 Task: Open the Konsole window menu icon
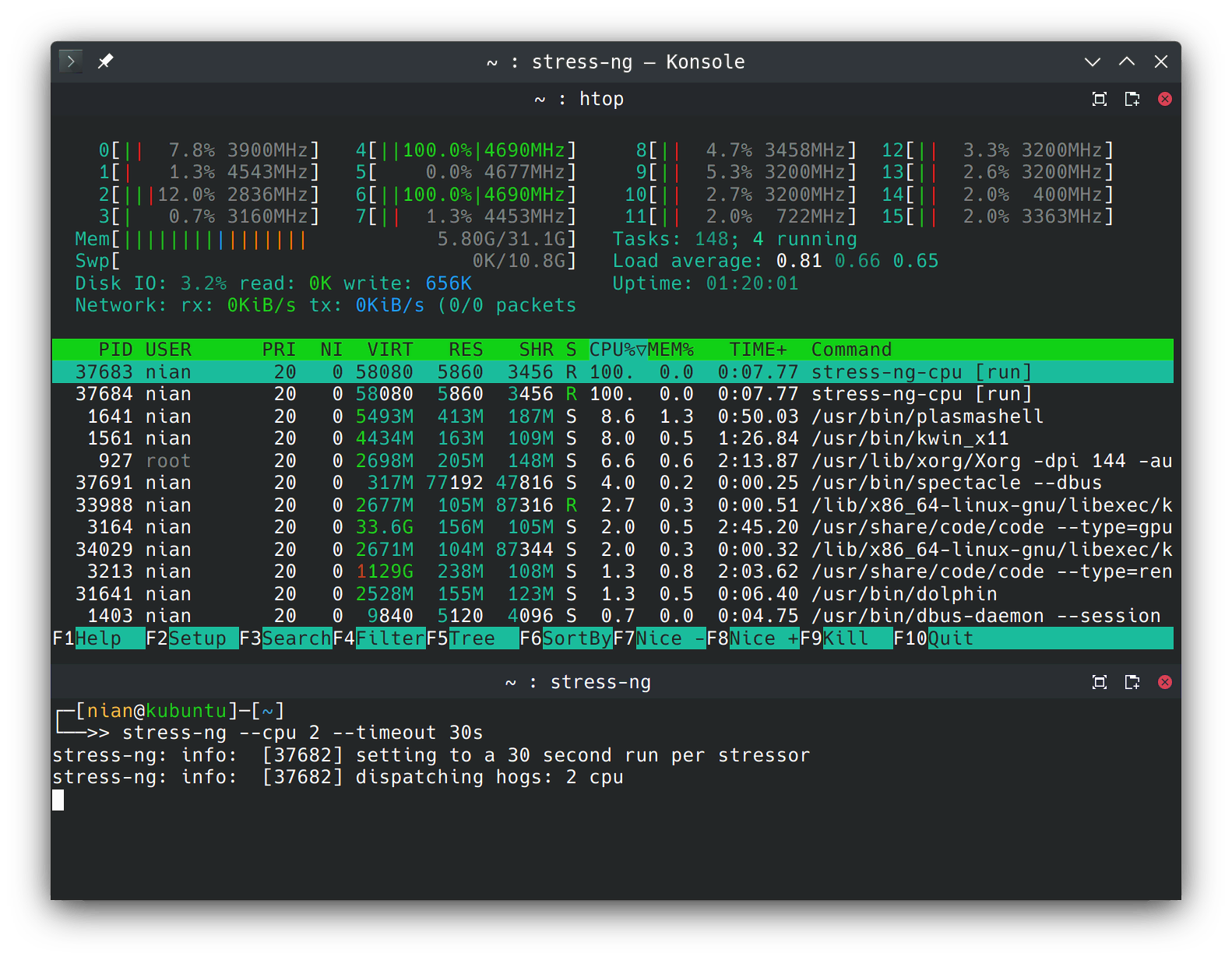pyautogui.click(x=71, y=62)
